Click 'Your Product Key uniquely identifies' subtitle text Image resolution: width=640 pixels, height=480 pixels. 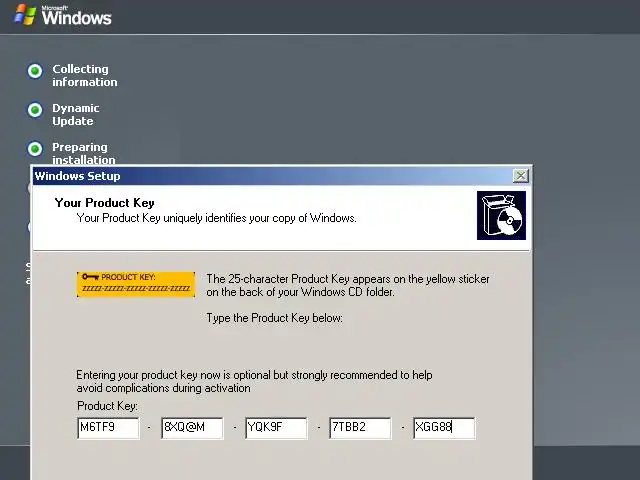click(x=216, y=218)
